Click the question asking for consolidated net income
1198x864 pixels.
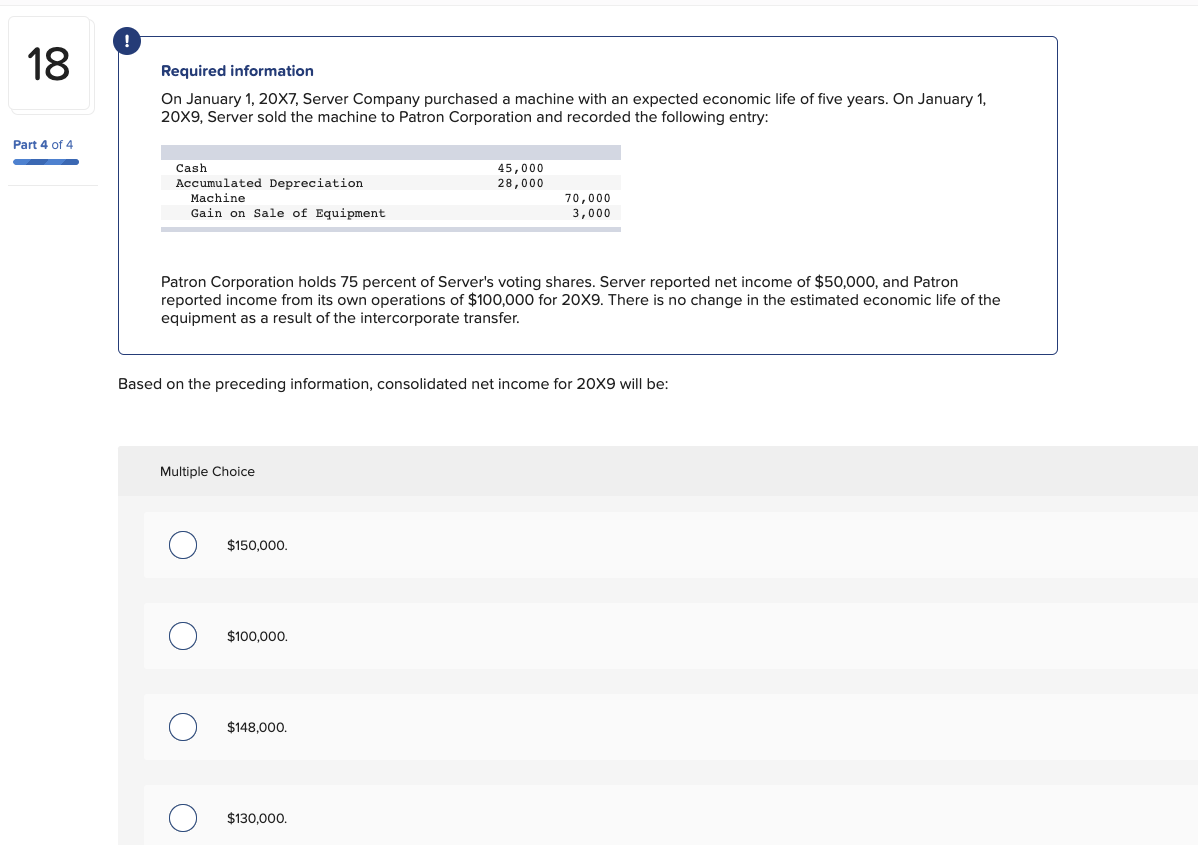click(393, 384)
